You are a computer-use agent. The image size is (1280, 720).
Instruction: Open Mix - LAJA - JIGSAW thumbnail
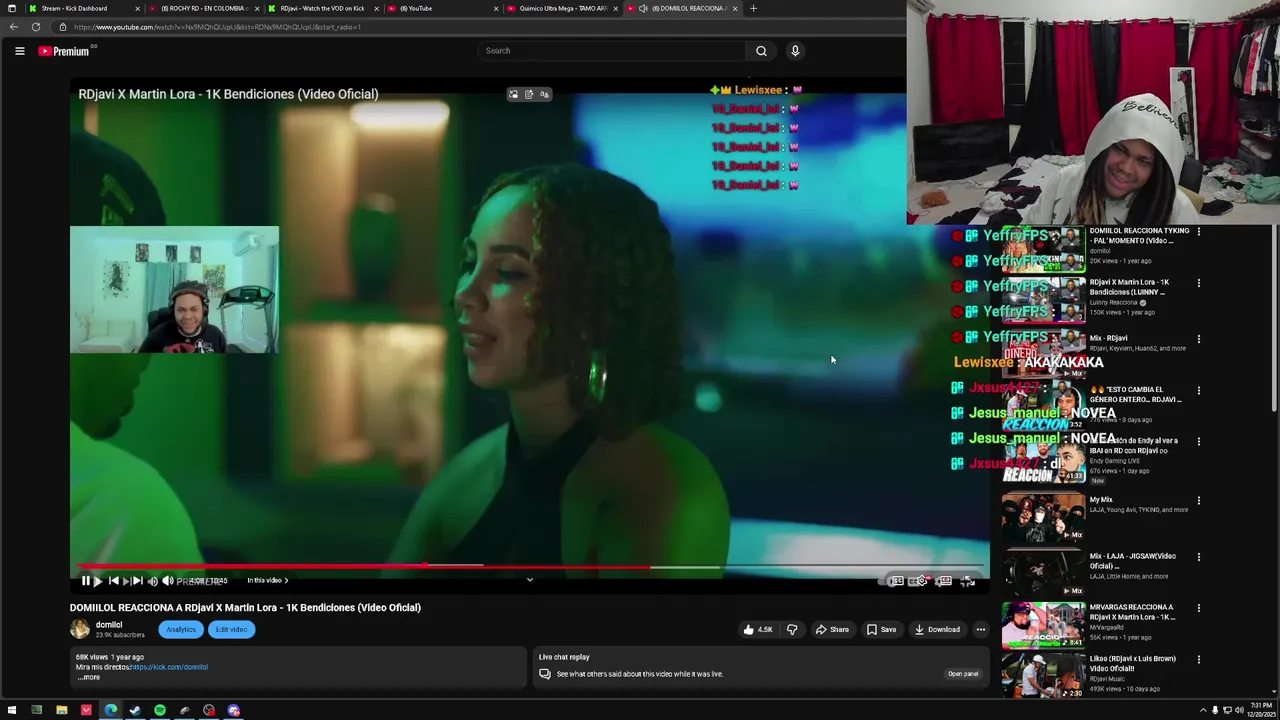(1043, 573)
